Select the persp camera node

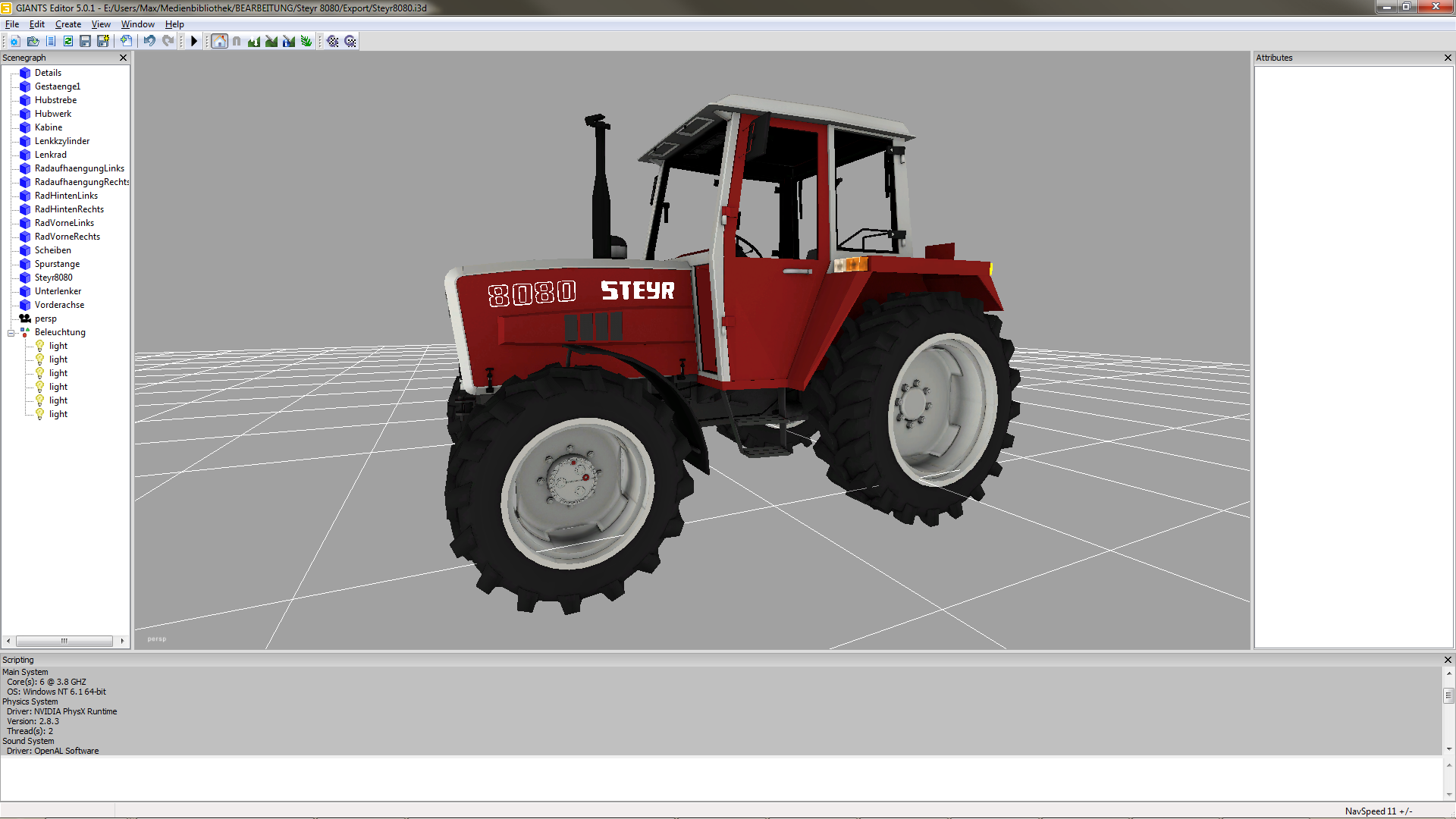tap(45, 318)
